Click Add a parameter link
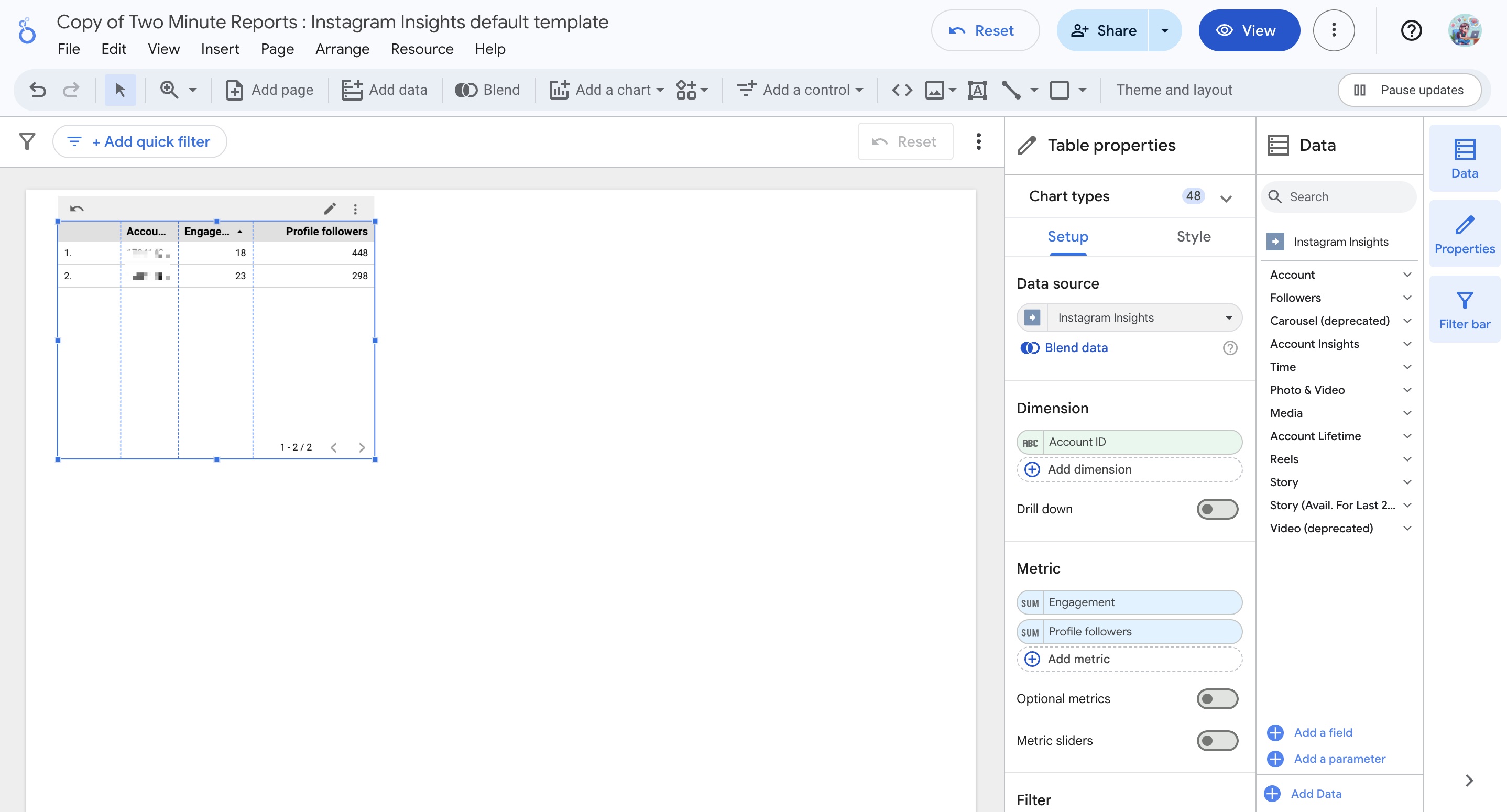 [1339, 759]
